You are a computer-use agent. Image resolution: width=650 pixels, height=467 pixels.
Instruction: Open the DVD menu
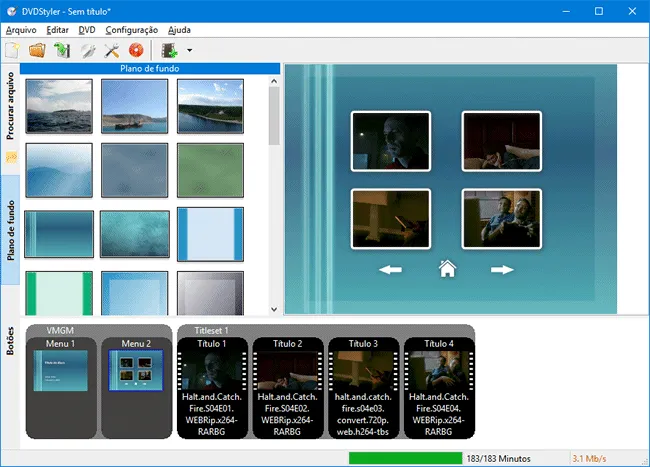tap(87, 30)
